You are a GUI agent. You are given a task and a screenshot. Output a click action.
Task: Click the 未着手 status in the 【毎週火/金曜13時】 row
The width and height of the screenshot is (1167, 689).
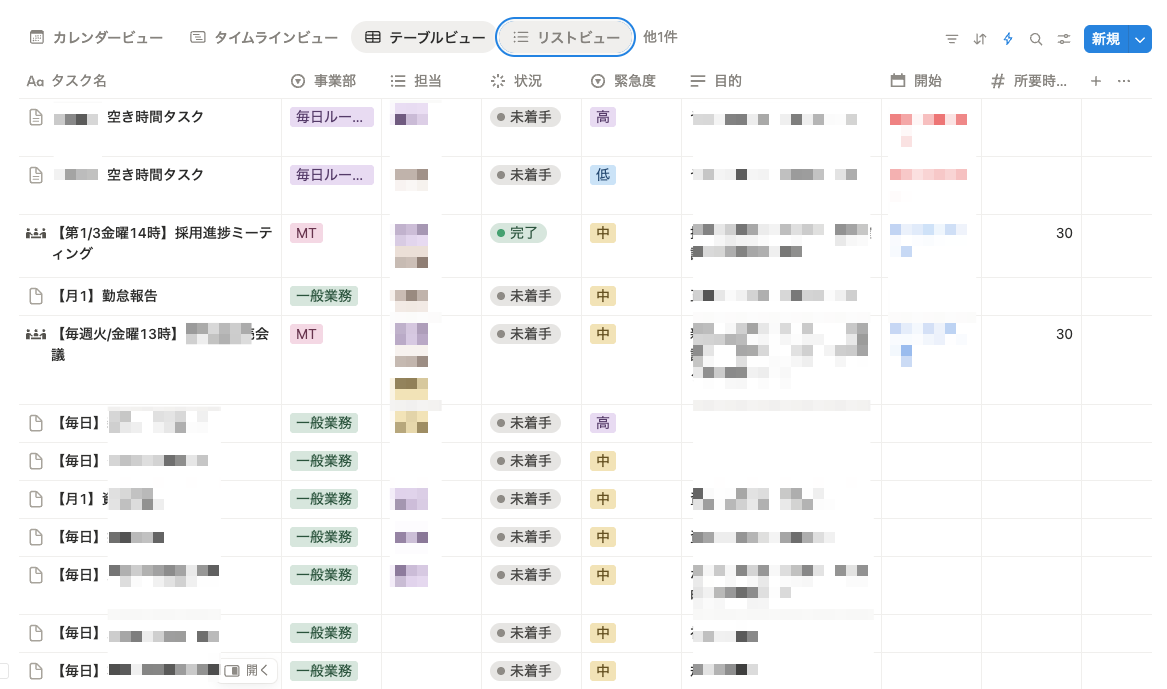click(x=525, y=335)
